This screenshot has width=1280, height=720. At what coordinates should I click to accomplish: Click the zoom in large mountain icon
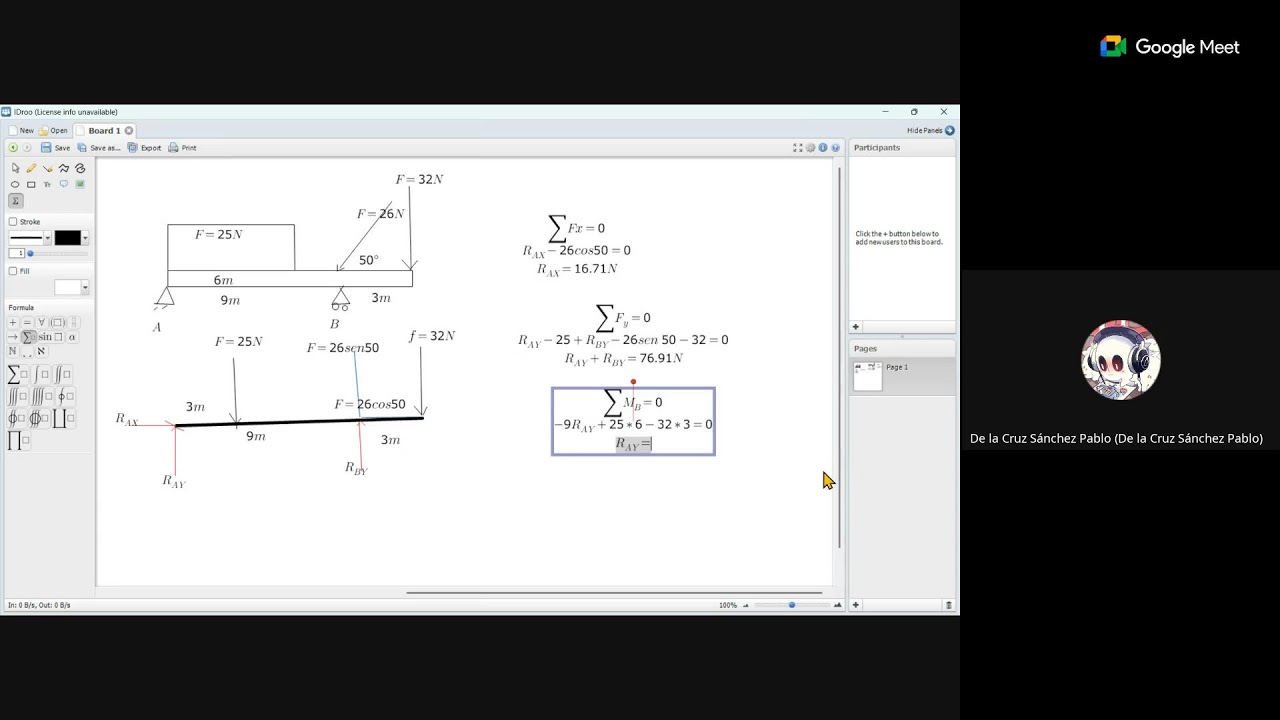tap(837, 605)
